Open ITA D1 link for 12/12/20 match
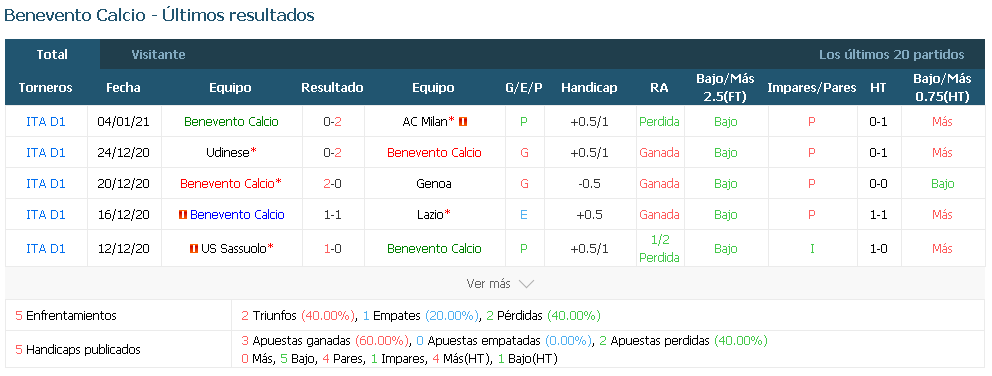992x376 pixels. tap(46, 249)
